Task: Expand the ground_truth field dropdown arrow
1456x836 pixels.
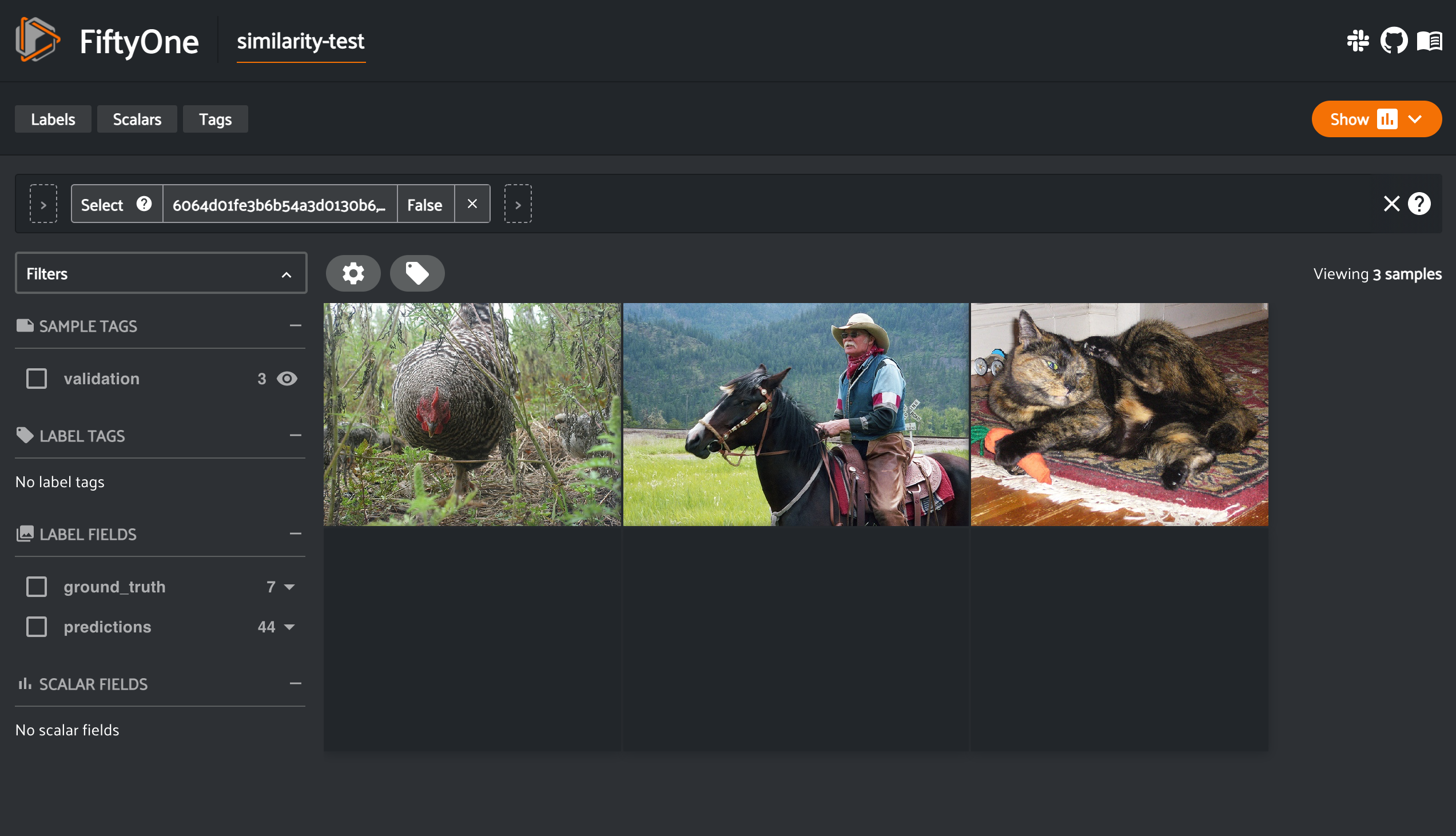Action: pos(289,587)
